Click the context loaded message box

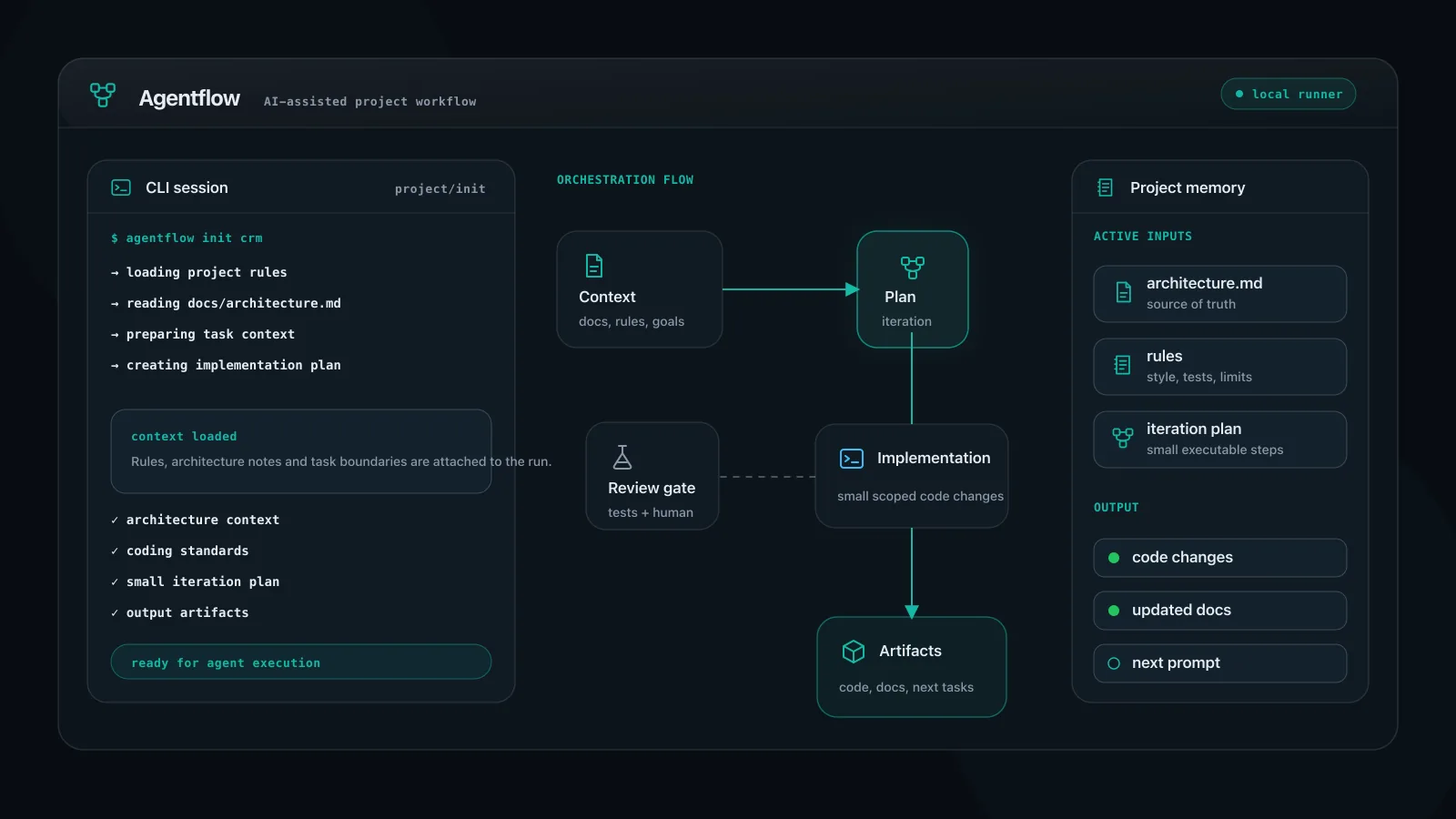click(301, 451)
